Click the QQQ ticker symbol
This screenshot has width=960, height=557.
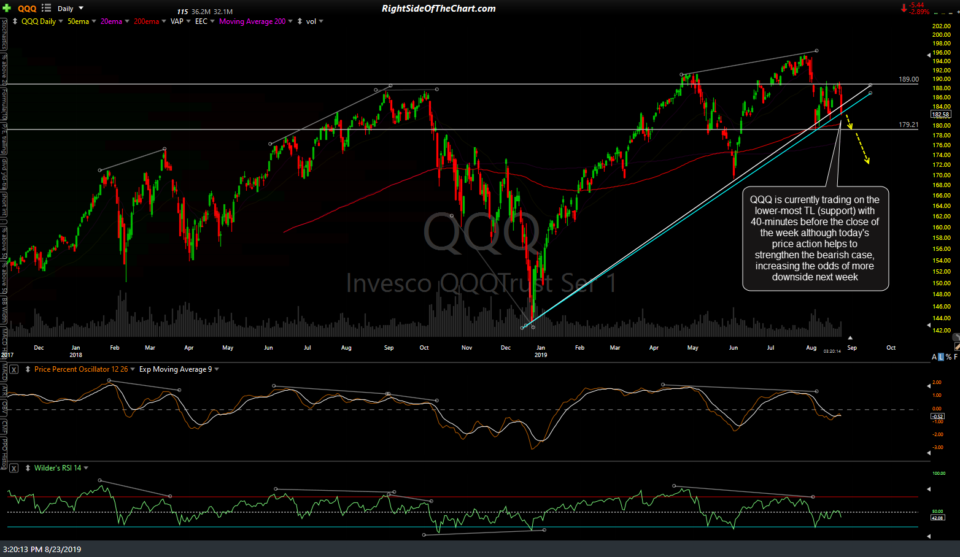[27, 9]
